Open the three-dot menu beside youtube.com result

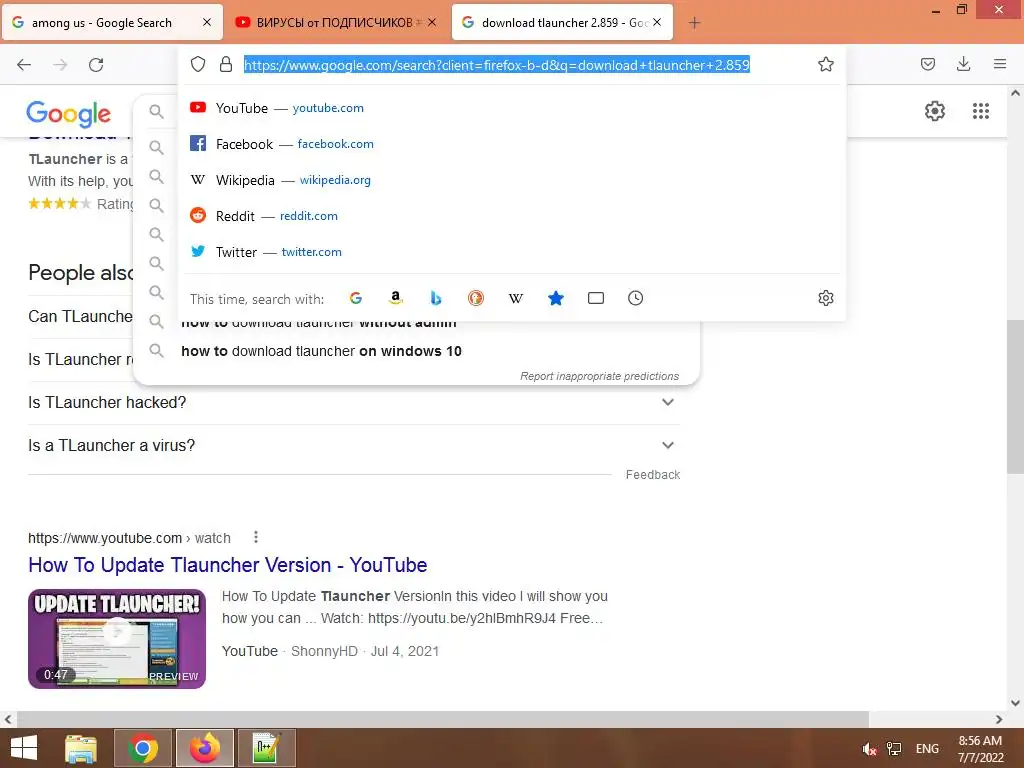point(256,537)
